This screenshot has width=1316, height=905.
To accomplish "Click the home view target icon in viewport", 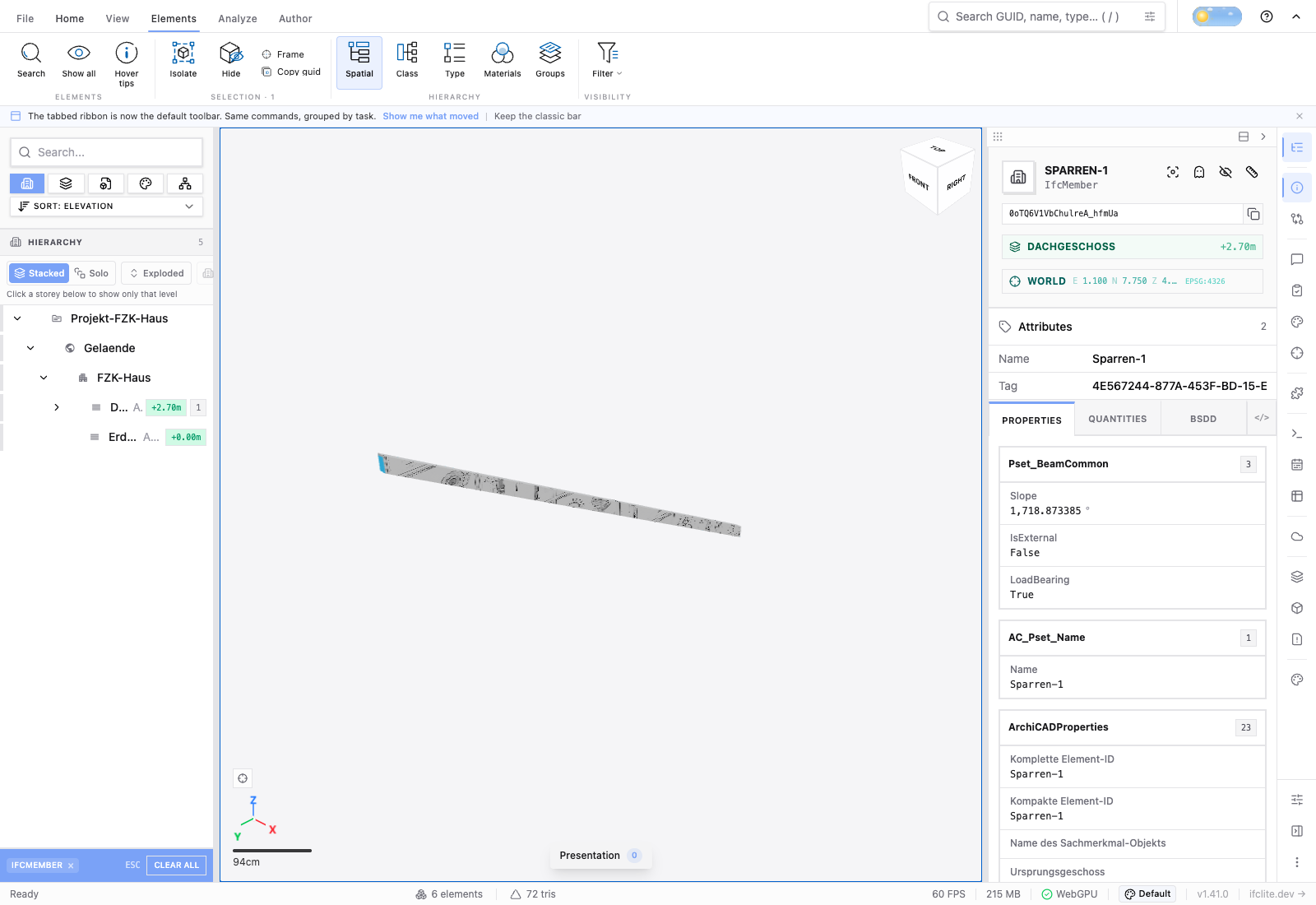I will (243, 778).
